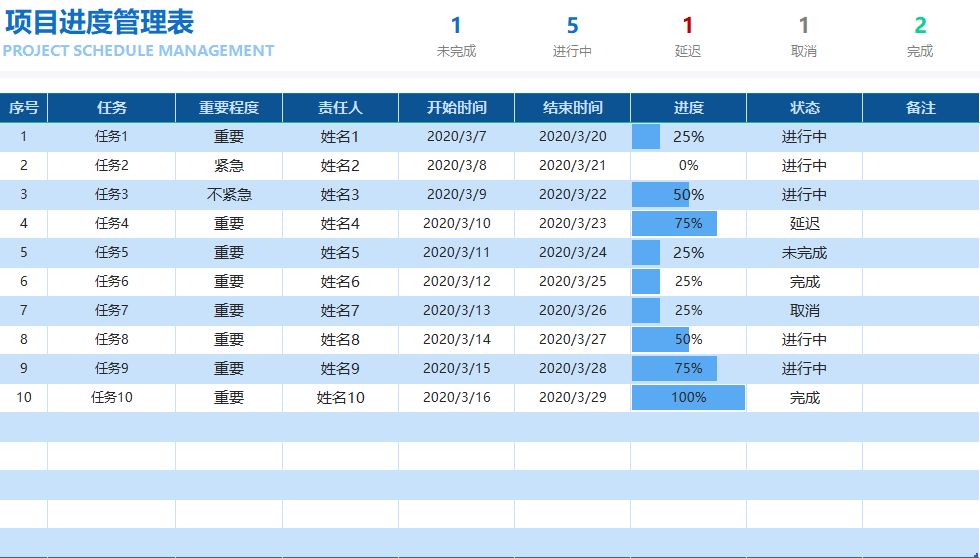Screen dimensions: 980x558
Task: Select the 姓名1 cell
Action: point(340,137)
